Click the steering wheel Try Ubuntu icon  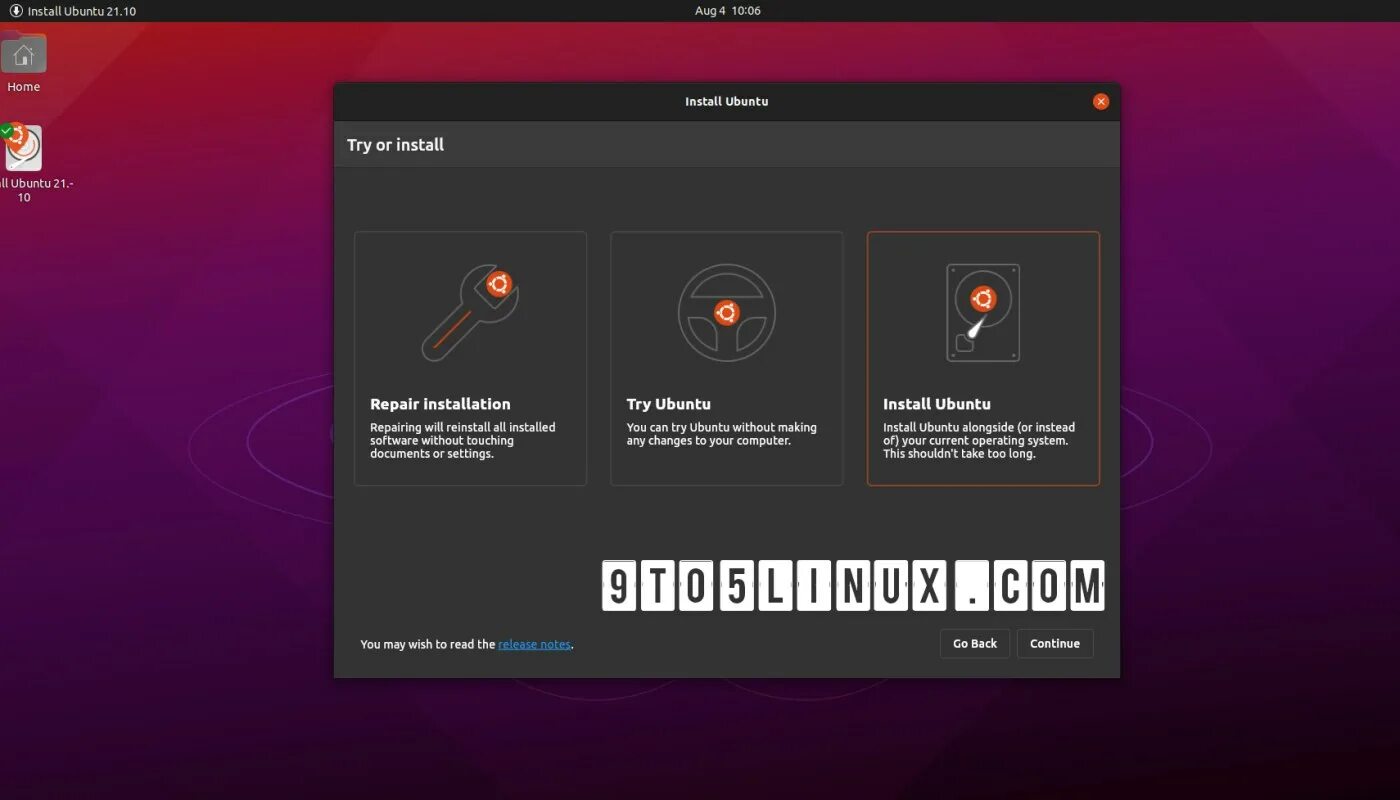click(727, 313)
